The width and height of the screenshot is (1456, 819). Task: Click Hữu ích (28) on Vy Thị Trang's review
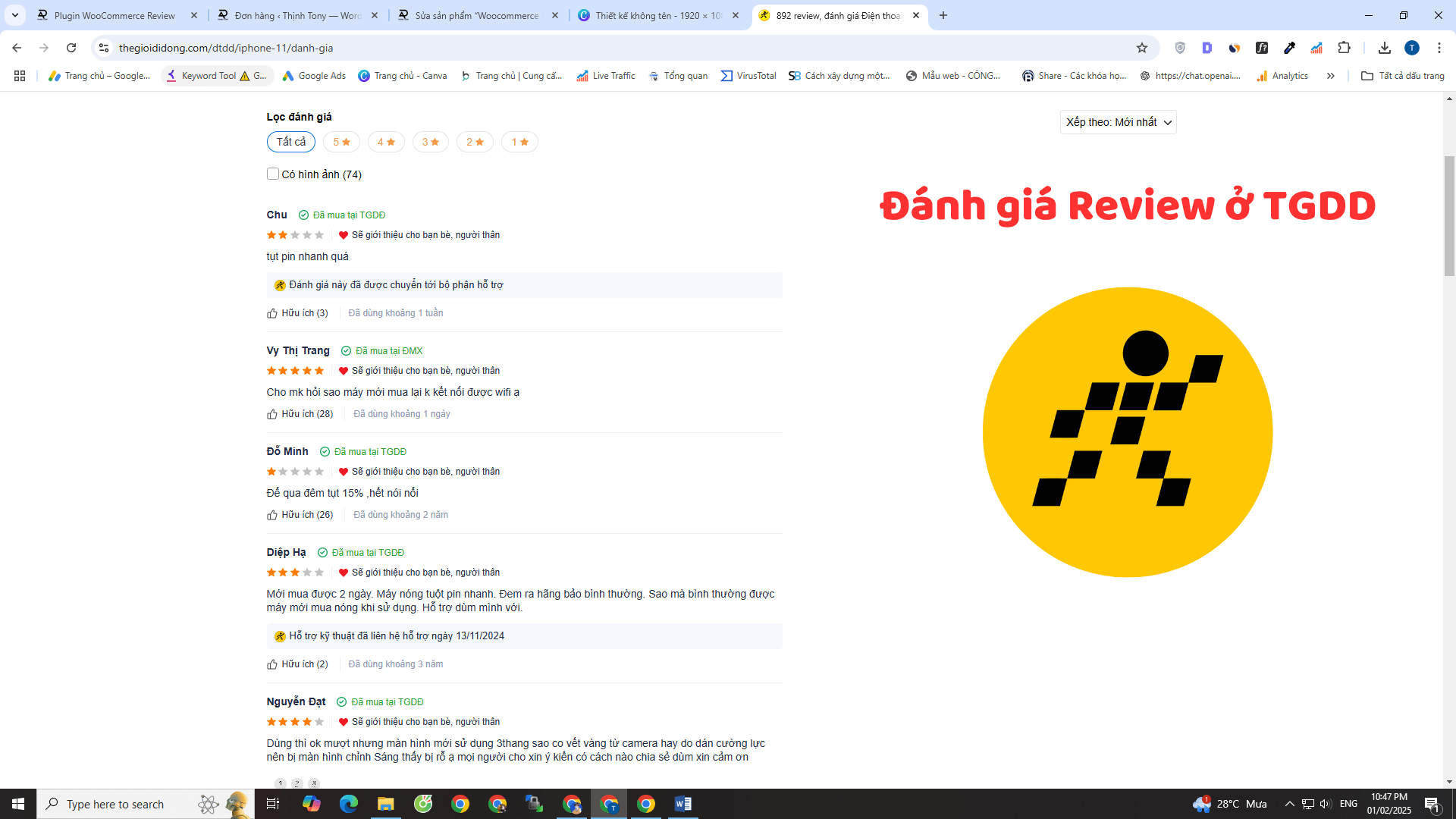pos(300,414)
